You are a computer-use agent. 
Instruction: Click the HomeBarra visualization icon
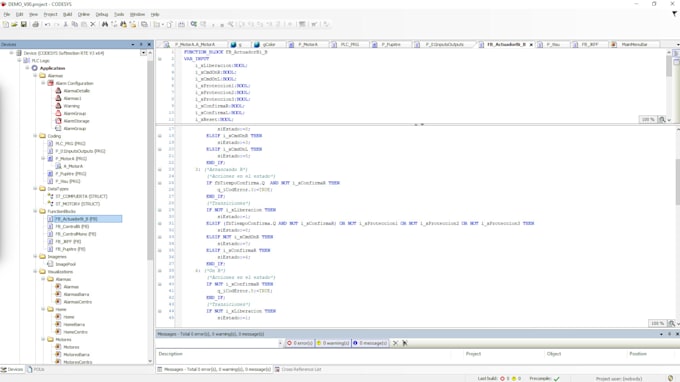pos(58,324)
